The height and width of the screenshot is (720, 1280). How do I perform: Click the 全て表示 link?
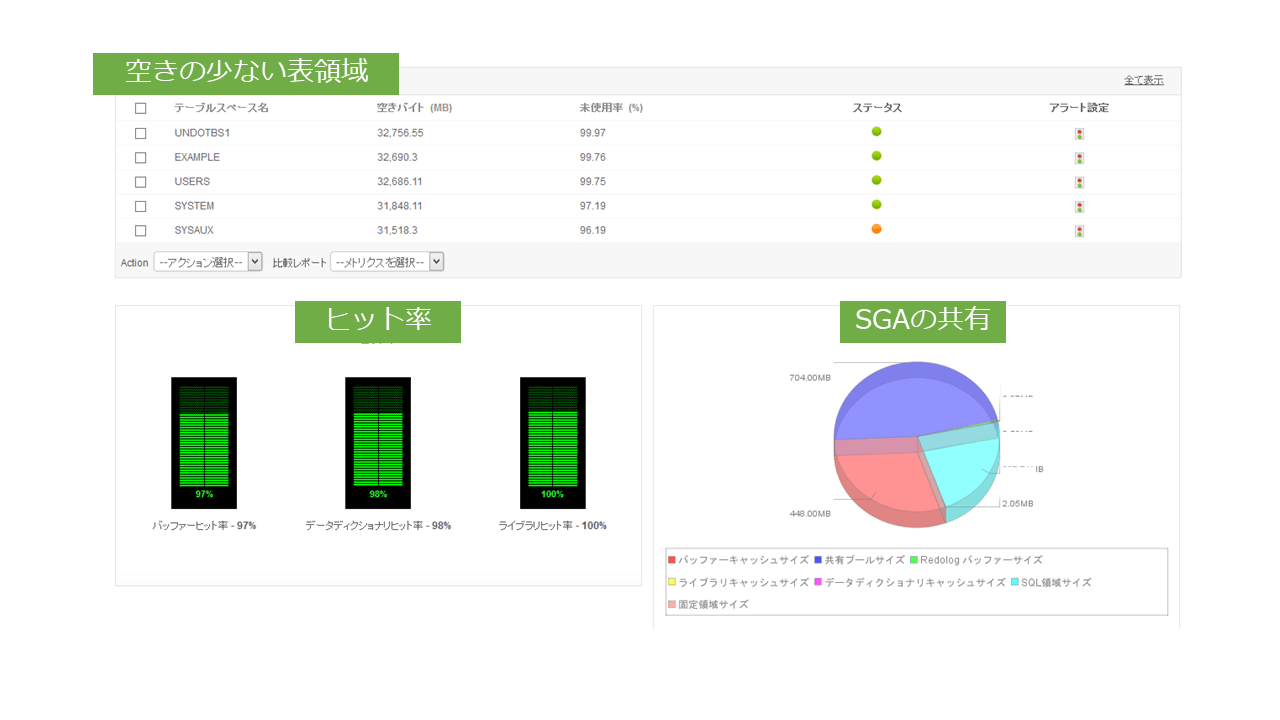[1144, 80]
